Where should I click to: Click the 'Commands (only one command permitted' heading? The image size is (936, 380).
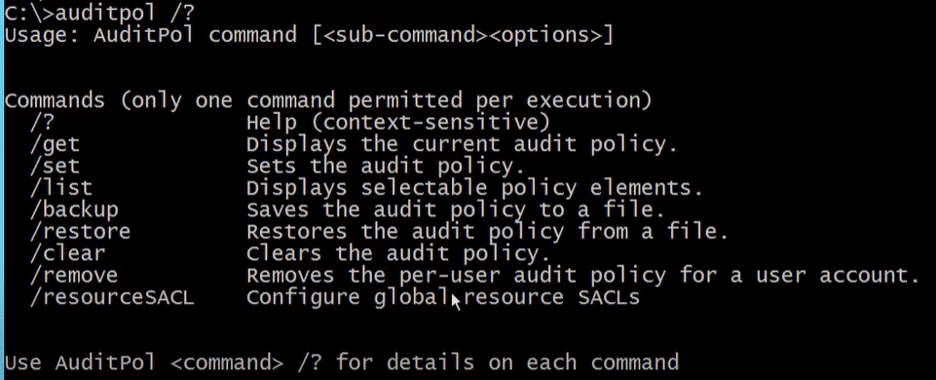pos(328,100)
